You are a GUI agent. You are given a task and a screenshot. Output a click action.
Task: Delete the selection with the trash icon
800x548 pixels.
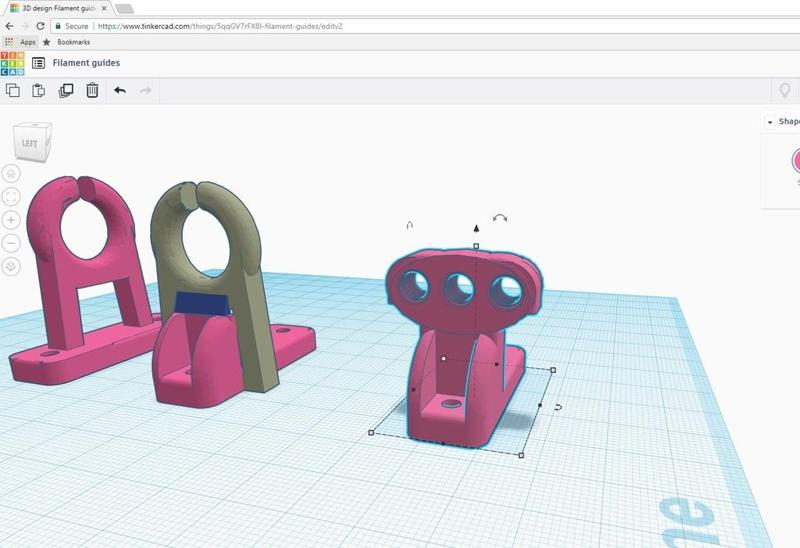92,90
